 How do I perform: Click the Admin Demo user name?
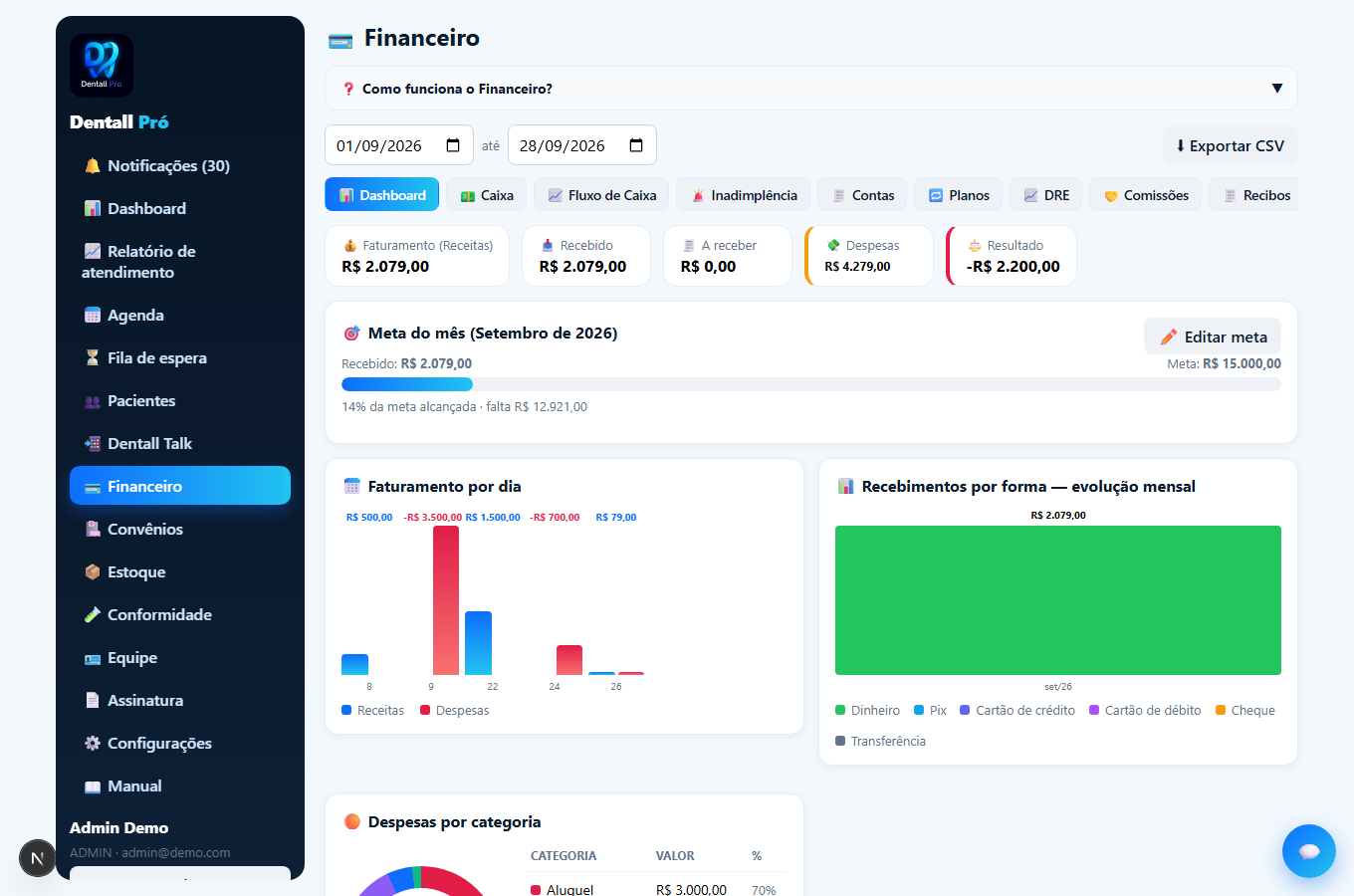118,828
